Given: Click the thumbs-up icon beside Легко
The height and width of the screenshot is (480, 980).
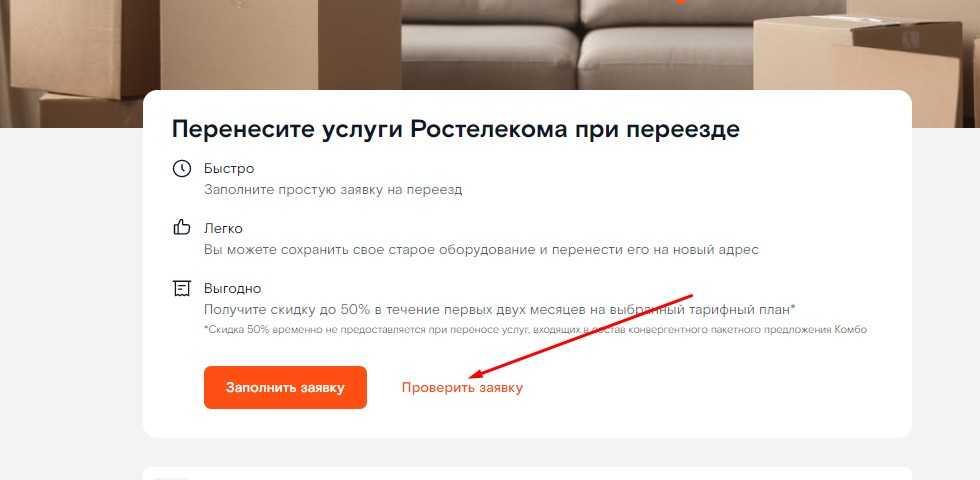Looking at the screenshot, I should [x=181, y=228].
